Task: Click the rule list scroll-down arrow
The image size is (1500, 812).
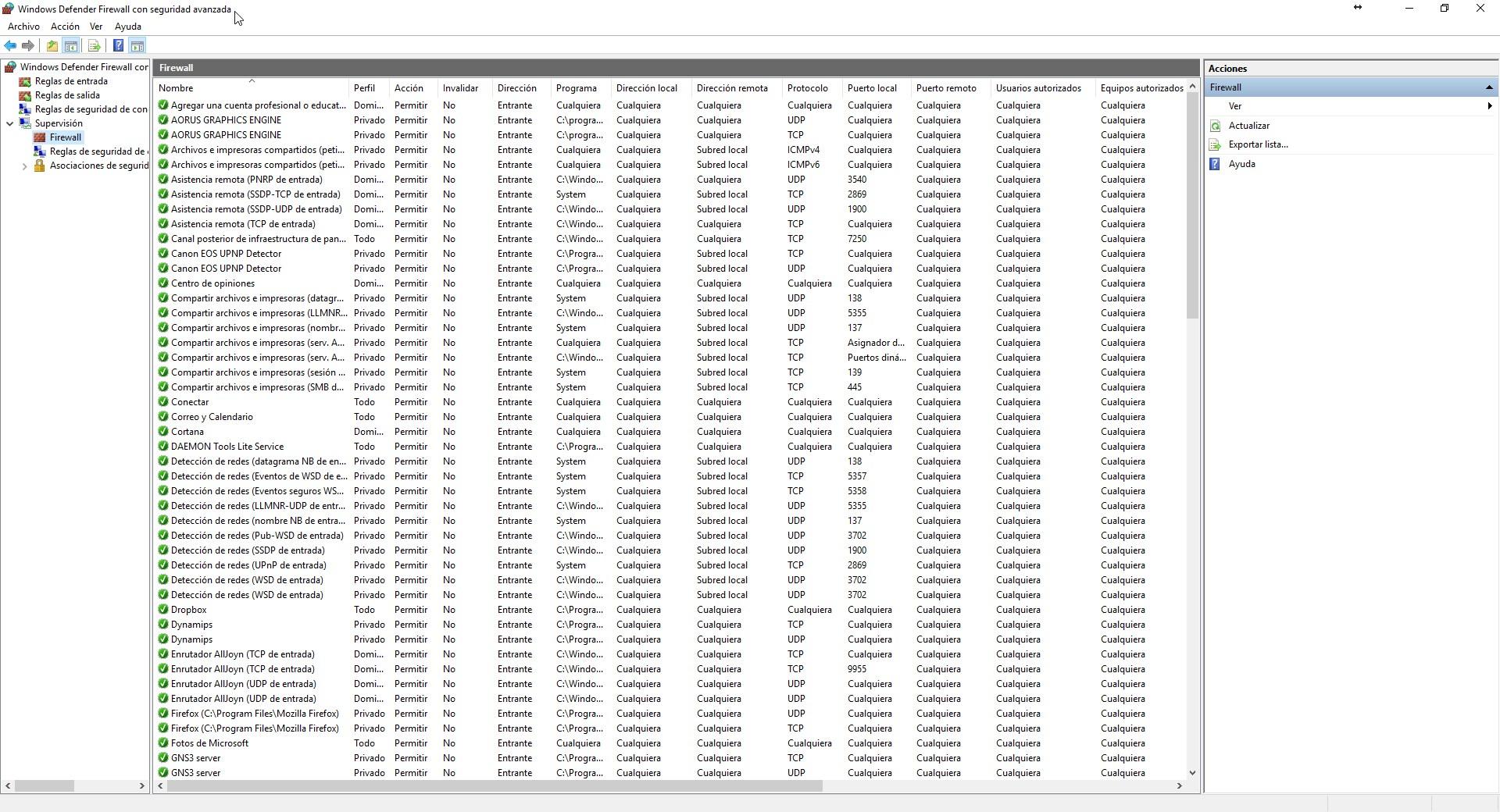Action: click(1192, 773)
